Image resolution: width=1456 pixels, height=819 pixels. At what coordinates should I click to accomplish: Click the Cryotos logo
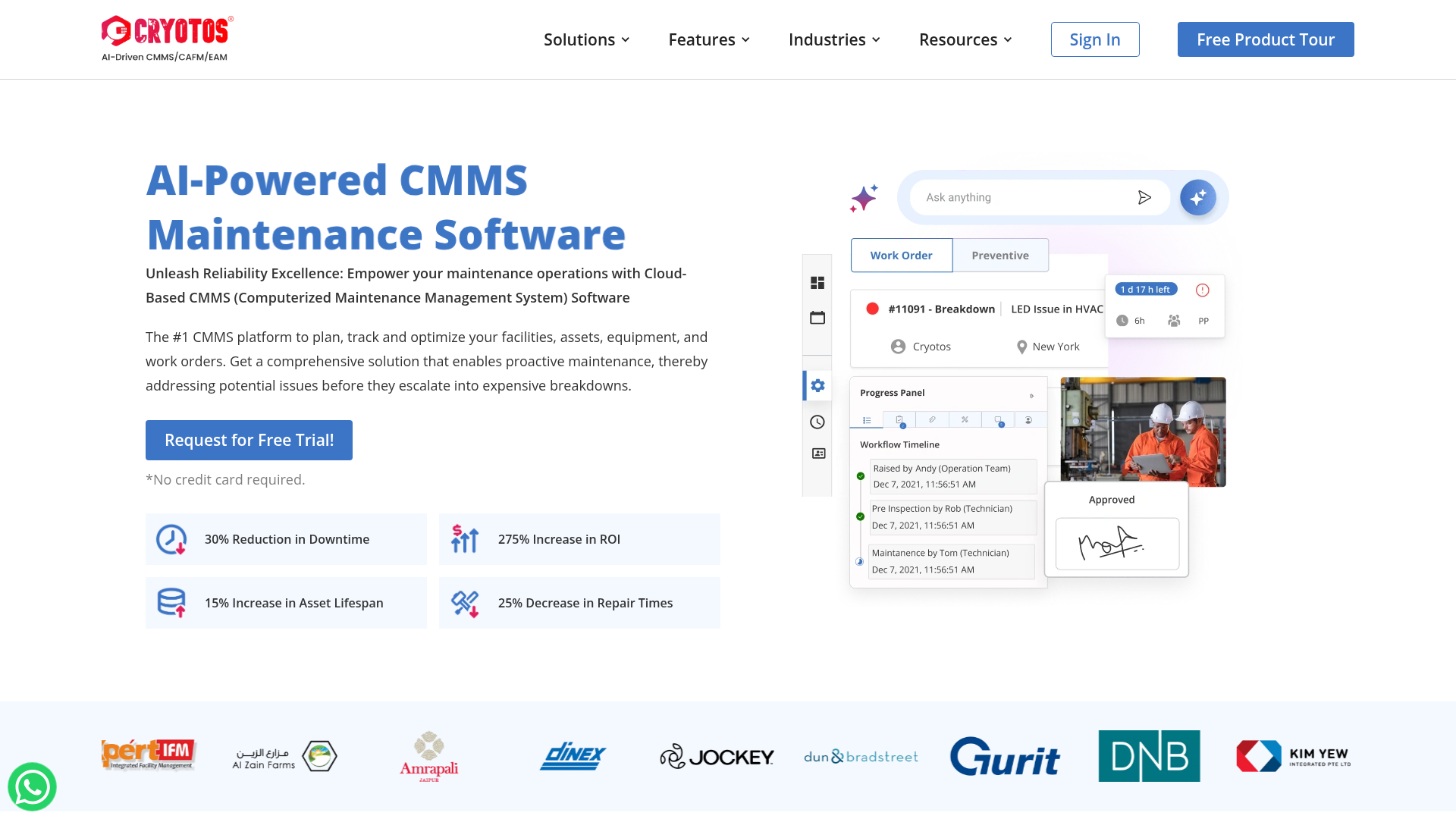coord(167,38)
